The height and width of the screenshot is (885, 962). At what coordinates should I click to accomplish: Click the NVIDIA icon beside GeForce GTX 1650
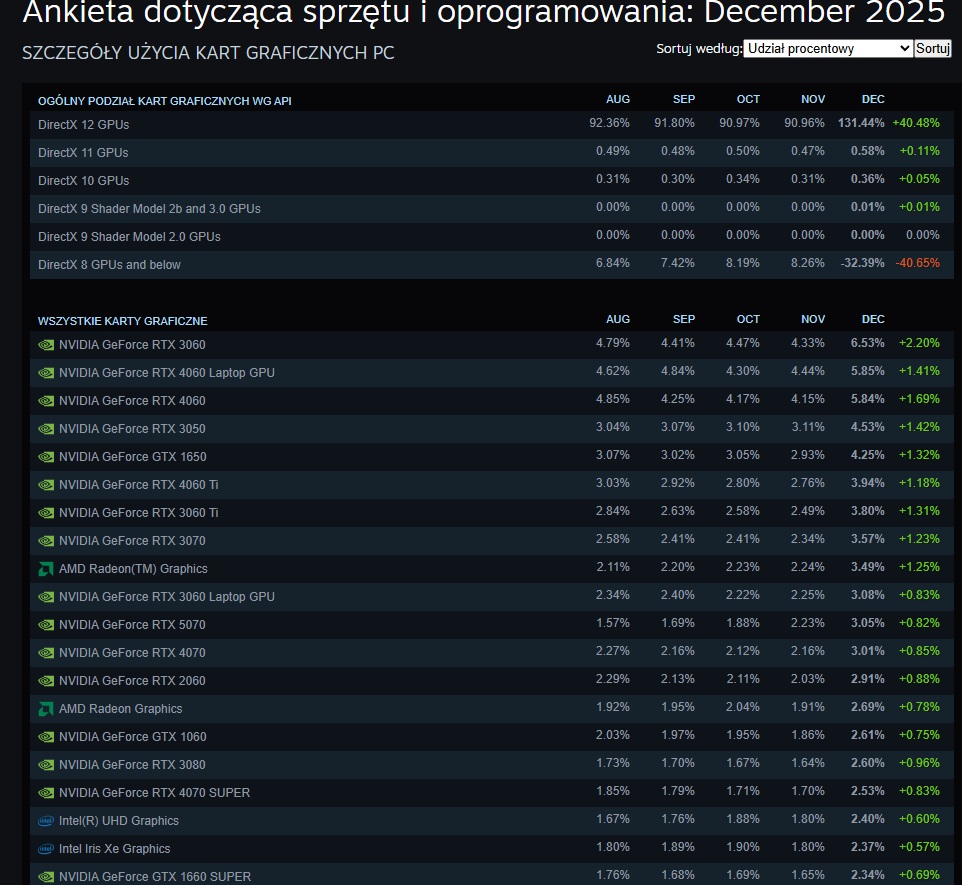tap(44, 456)
